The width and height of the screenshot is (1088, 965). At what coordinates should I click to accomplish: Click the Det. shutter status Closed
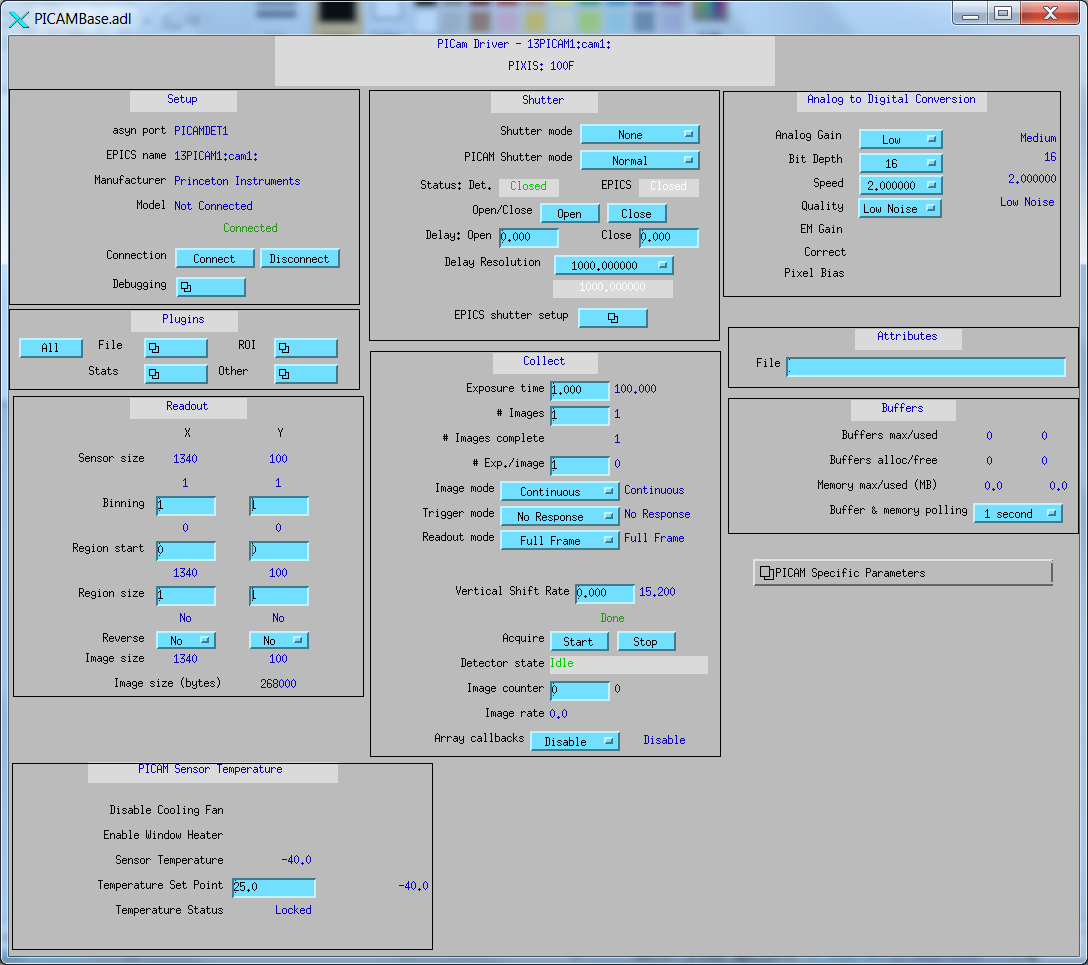529,186
